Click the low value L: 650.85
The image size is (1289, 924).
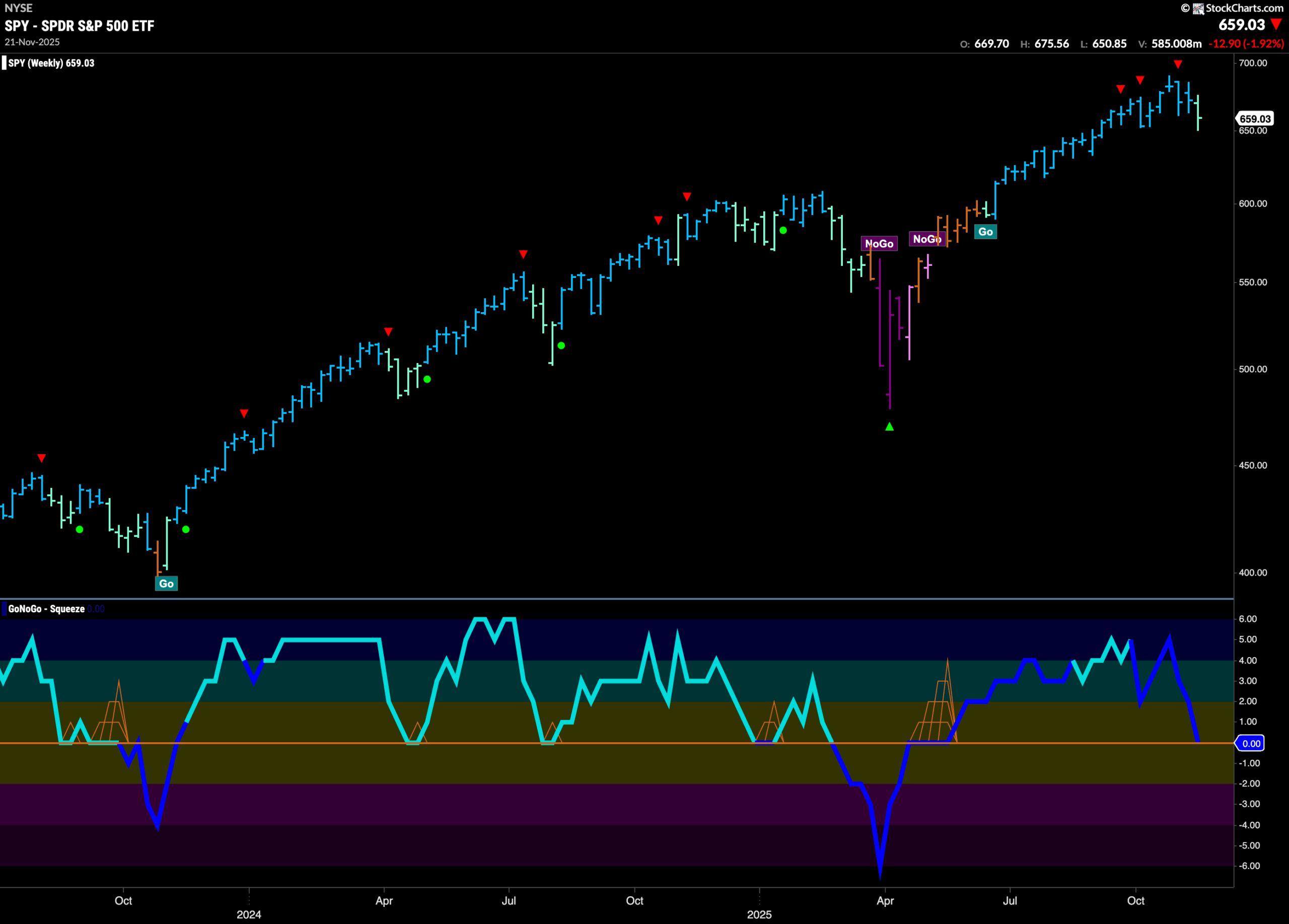(x=1103, y=44)
